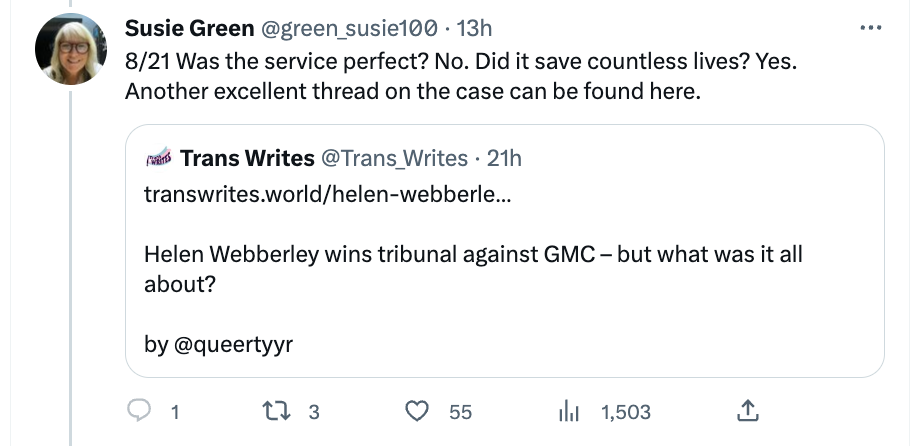Click the 13h timestamp link

pos(474,28)
